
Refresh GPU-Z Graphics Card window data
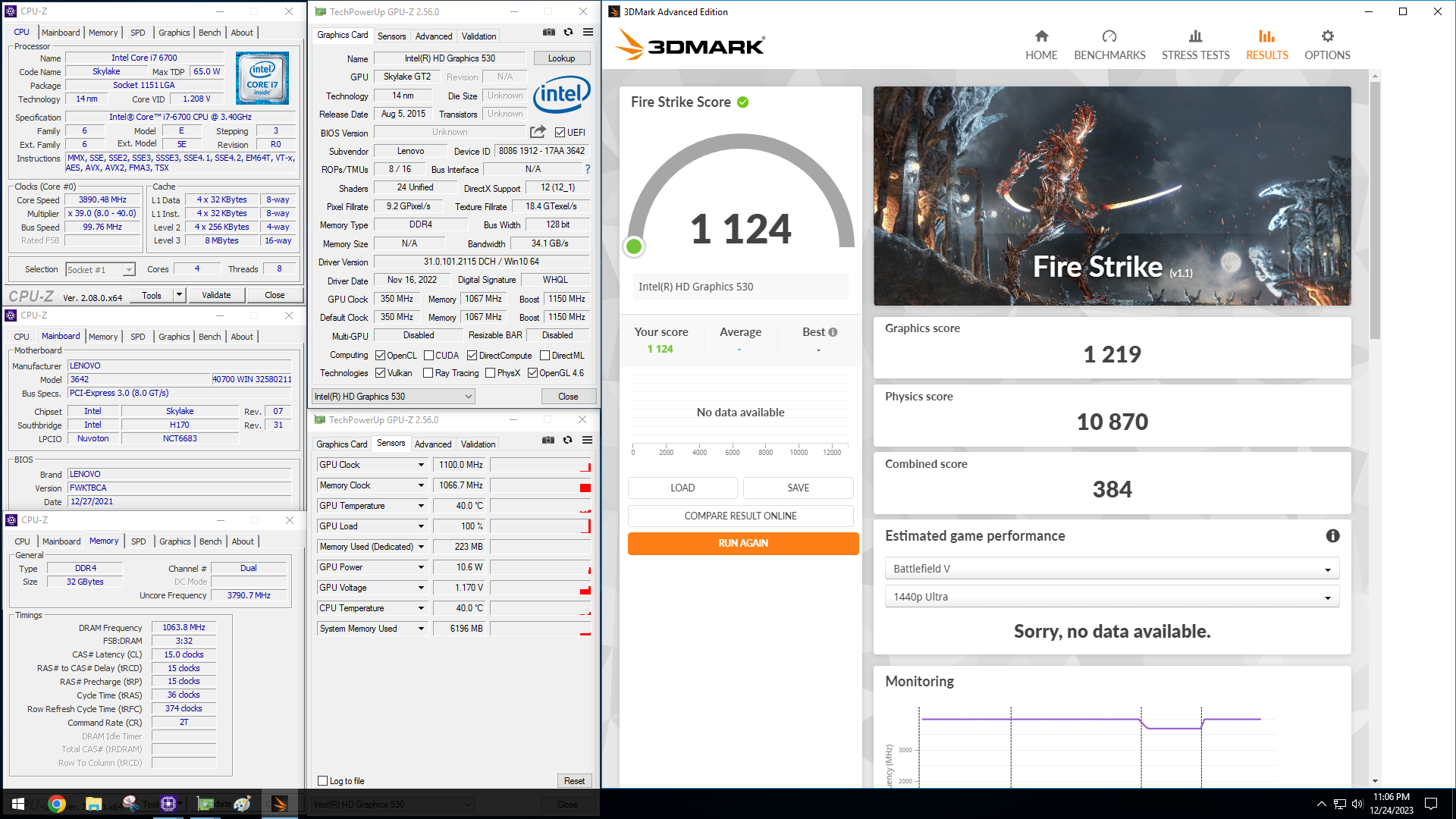[x=568, y=32]
